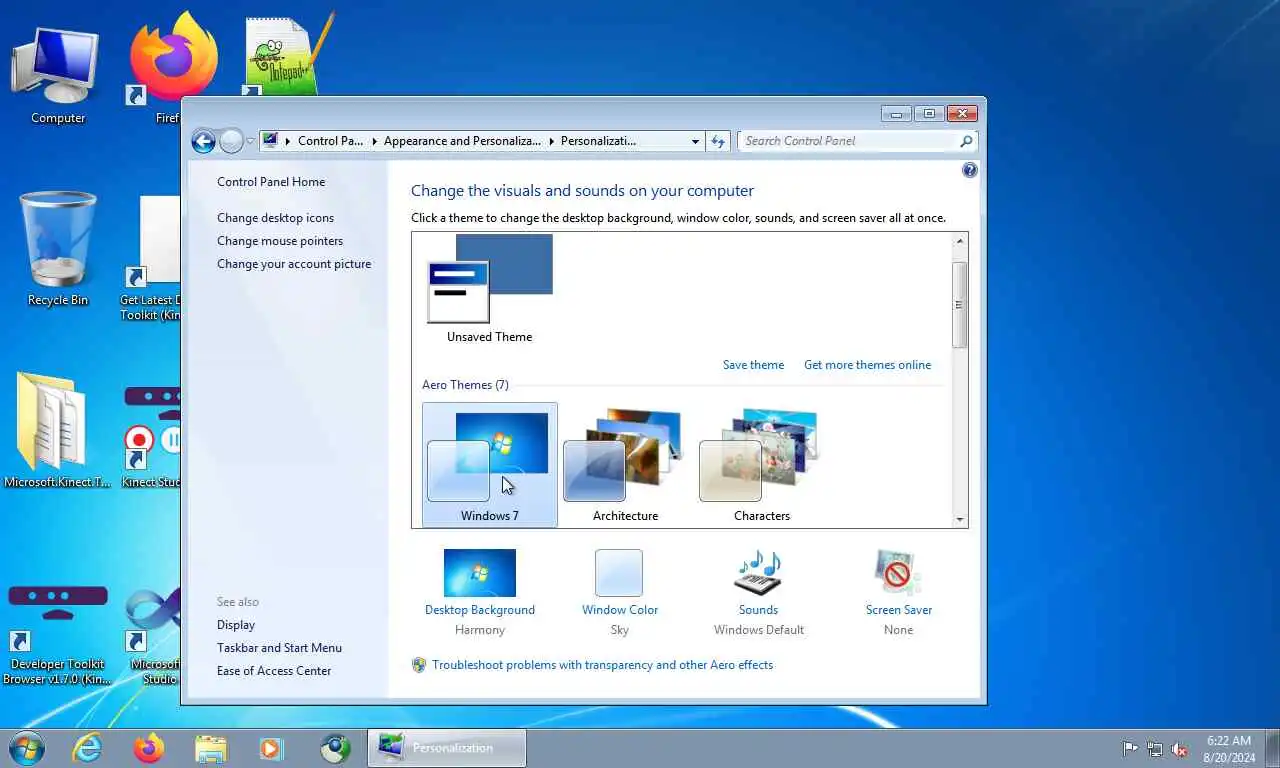The image size is (1280, 768).
Task: Open Windows Media Player on taskbar
Action: [x=271, y=748]
